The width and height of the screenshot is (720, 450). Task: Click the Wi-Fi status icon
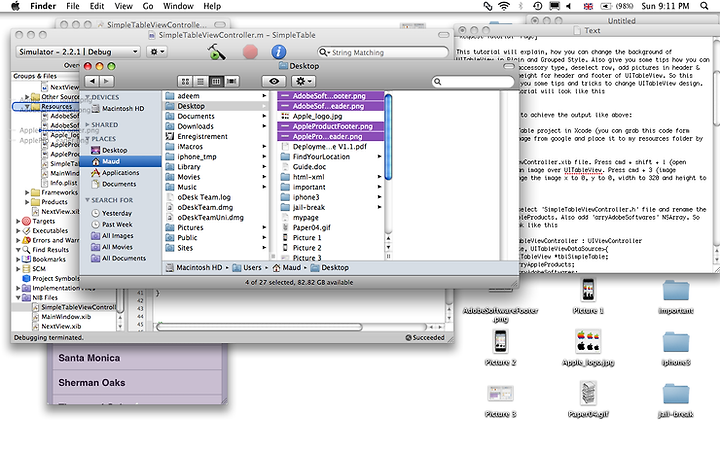coord(504,6)
